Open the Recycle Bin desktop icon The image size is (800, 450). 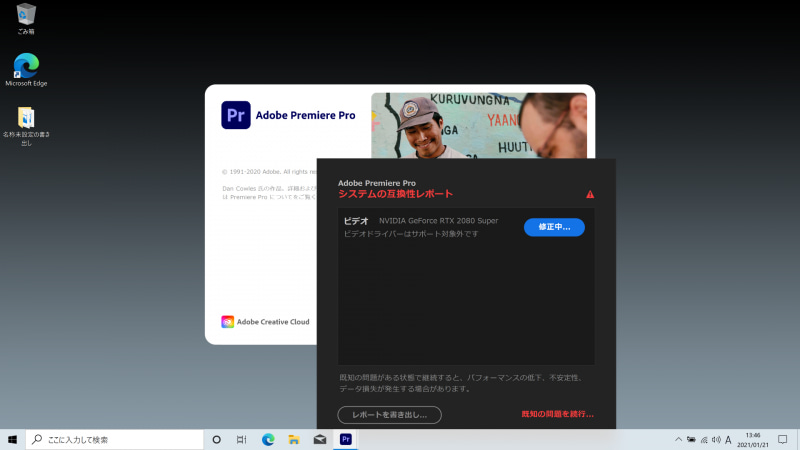pos(26,18)
